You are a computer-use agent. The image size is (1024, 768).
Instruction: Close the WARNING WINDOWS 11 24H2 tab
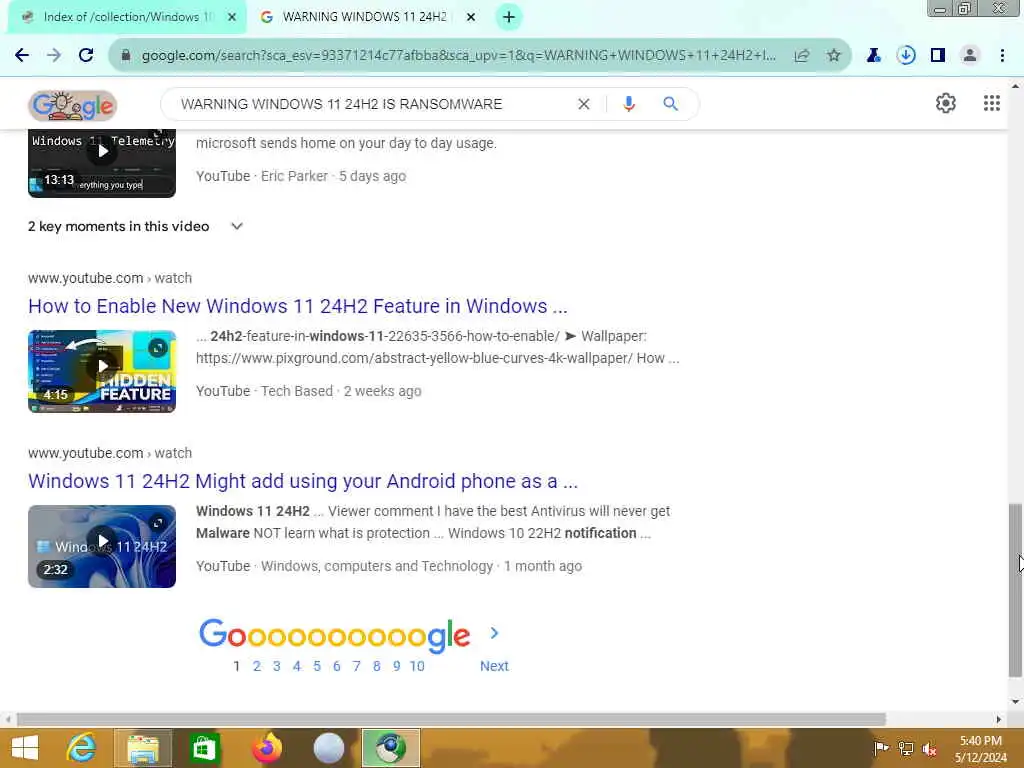tap(471, 17)
